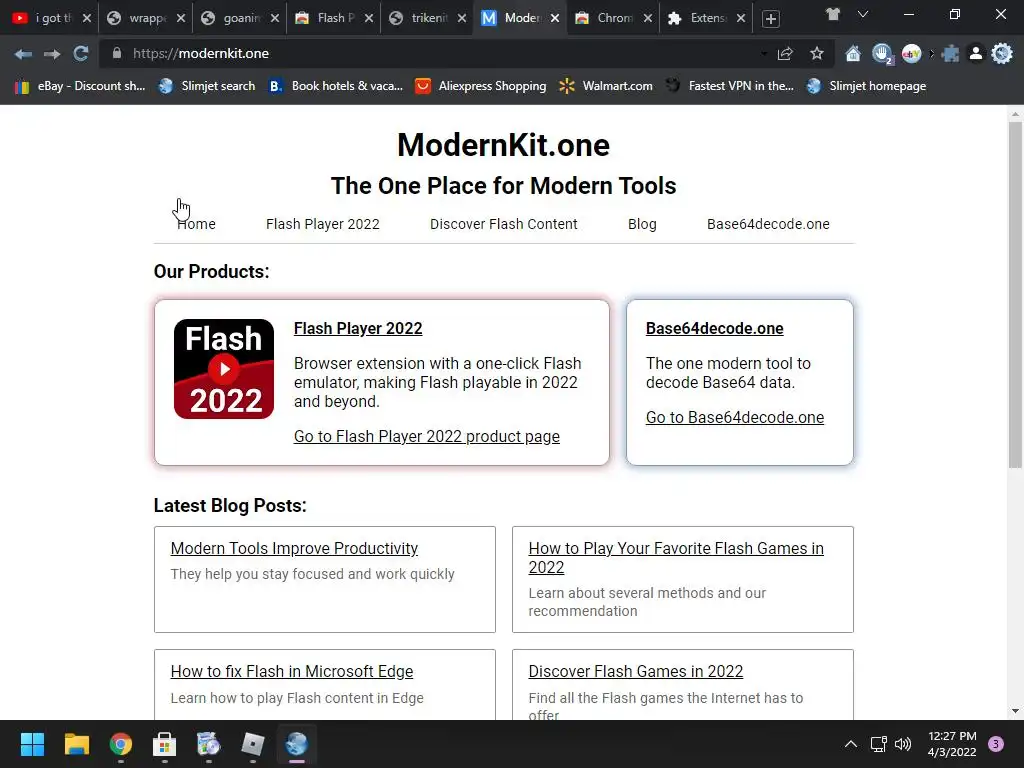Open the Windows Start menu
This screenshot has height=768, width=1024.
[32, 744]
